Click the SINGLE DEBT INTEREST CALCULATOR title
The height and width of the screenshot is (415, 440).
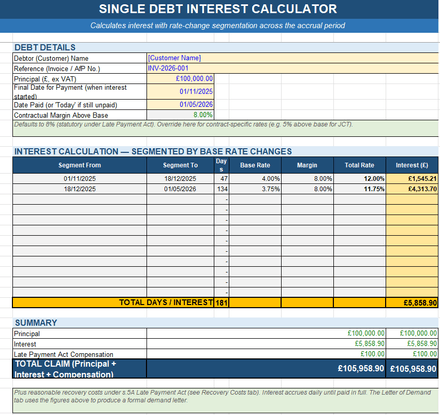(x=218, y=9)
